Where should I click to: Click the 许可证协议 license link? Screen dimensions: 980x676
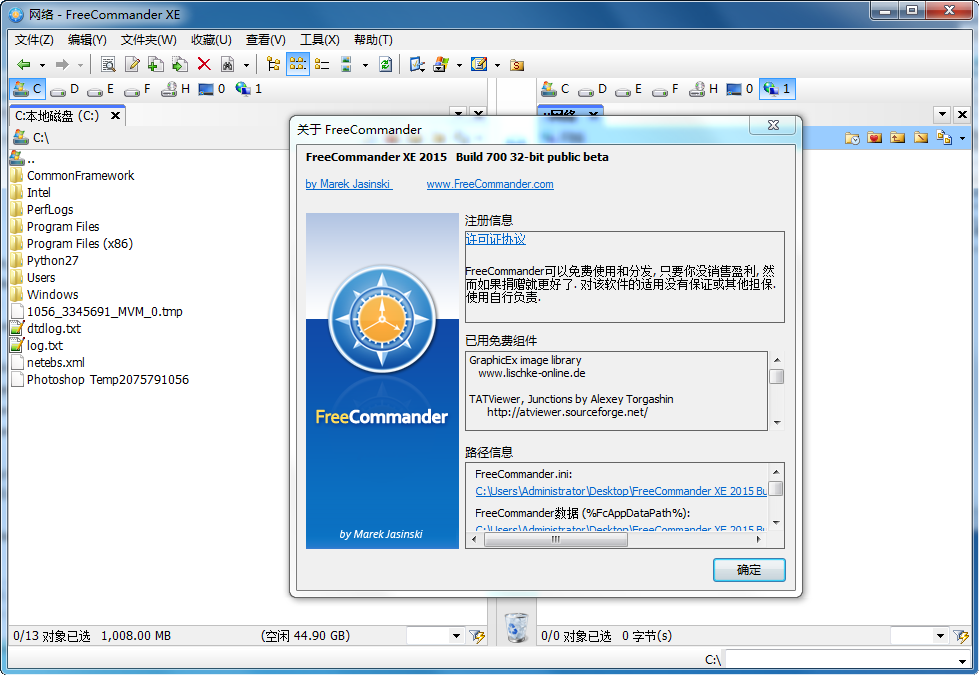(495, 240)
